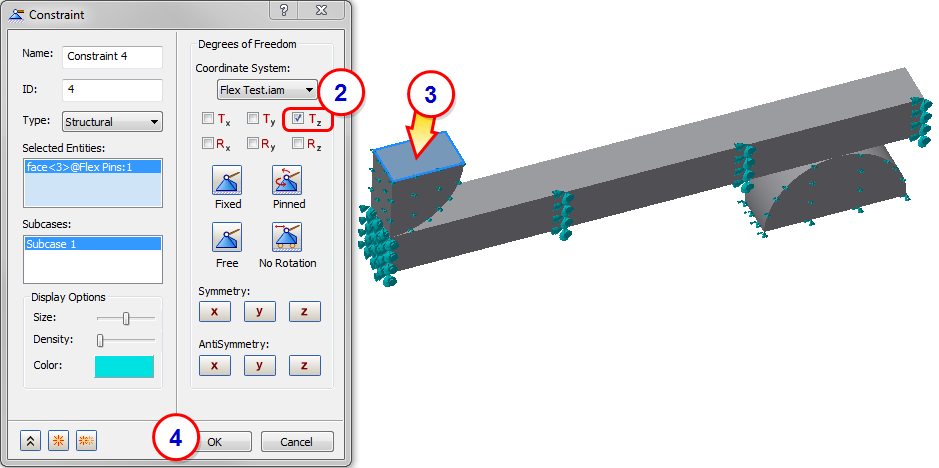Apply the Fixed constraint preset icon
The image size is (939, 468).
[227, 180]
